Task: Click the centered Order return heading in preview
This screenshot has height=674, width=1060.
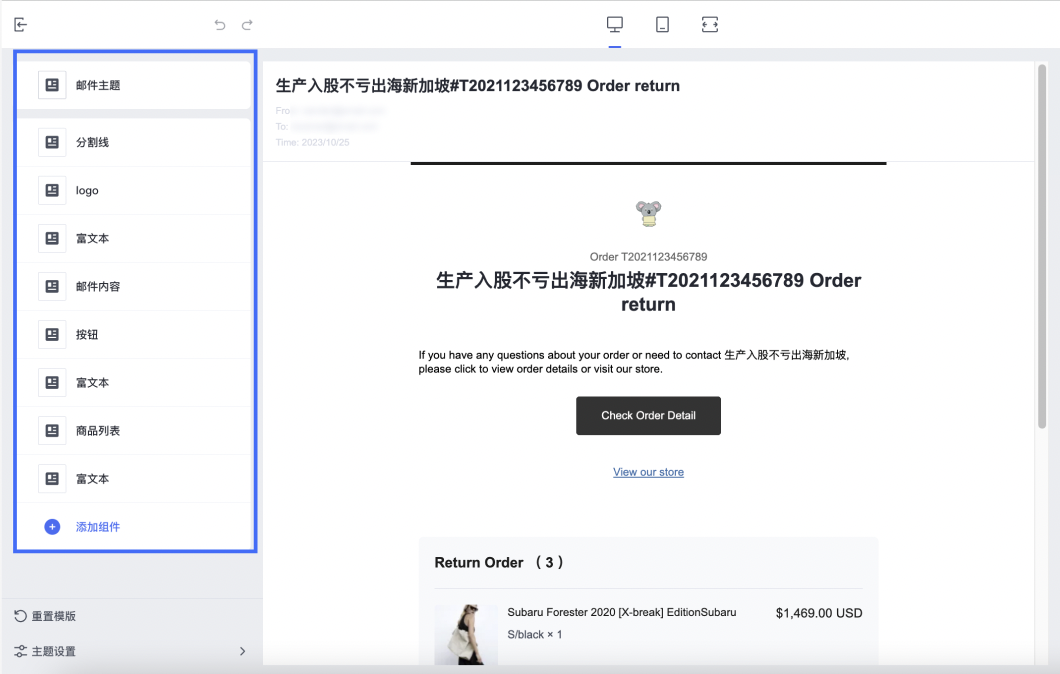Action: pyautogui.click(x=648, y=292)
